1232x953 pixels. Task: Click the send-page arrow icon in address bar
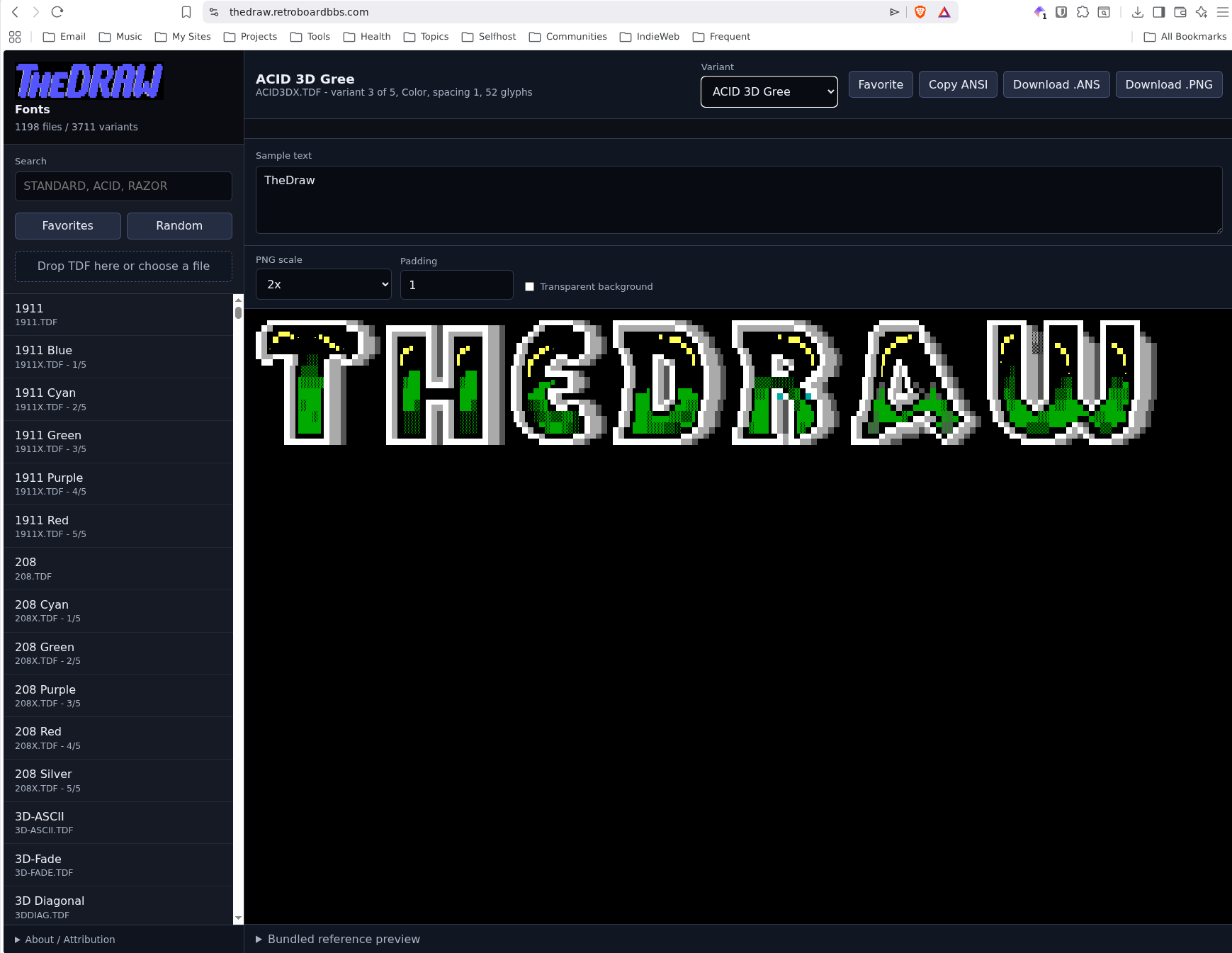click(x=895, y=12)
